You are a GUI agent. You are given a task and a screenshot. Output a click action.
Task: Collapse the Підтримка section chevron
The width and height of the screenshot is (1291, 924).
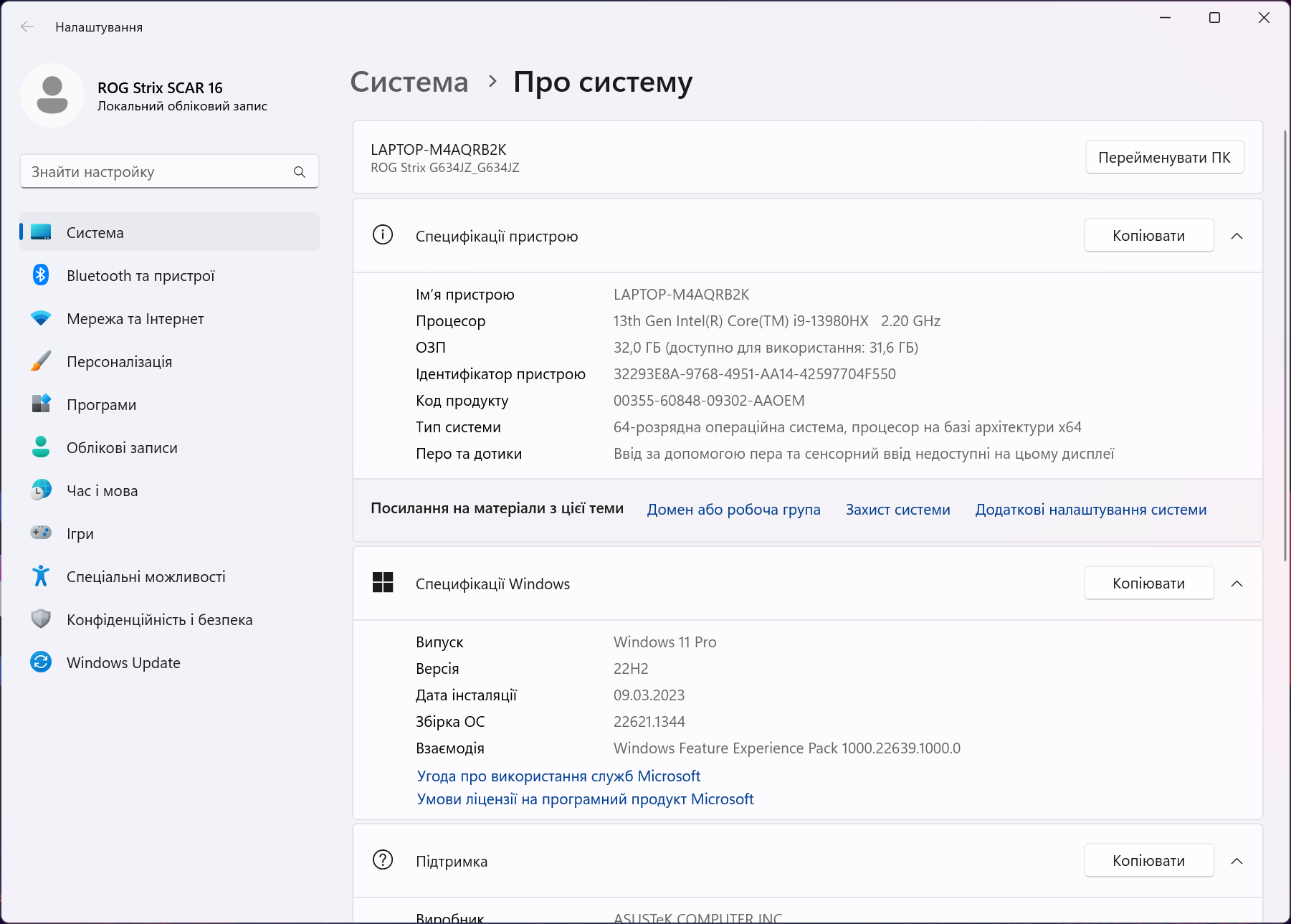1237,861
